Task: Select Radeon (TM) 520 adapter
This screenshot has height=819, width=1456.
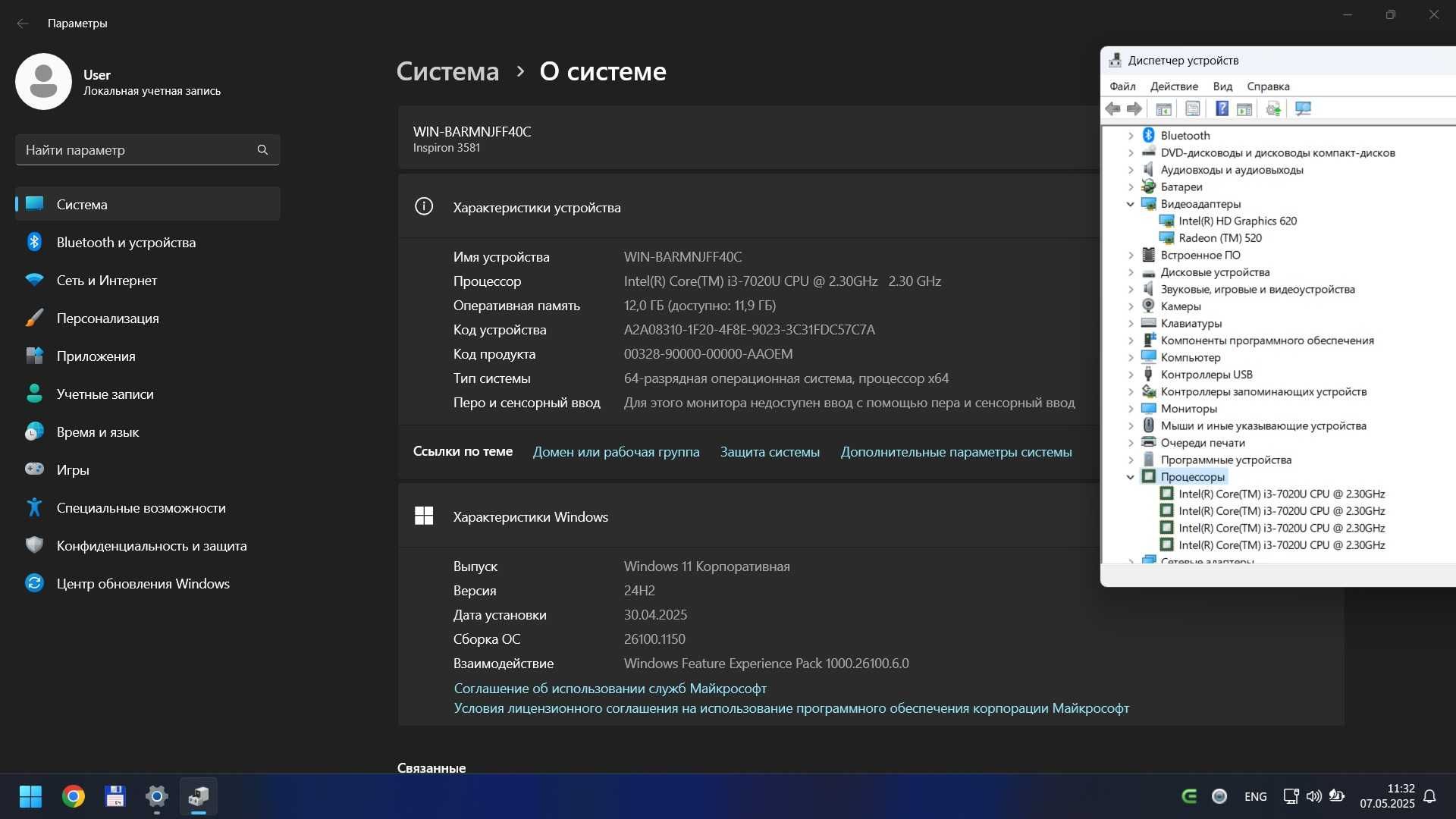Action: click(1219, 238)
